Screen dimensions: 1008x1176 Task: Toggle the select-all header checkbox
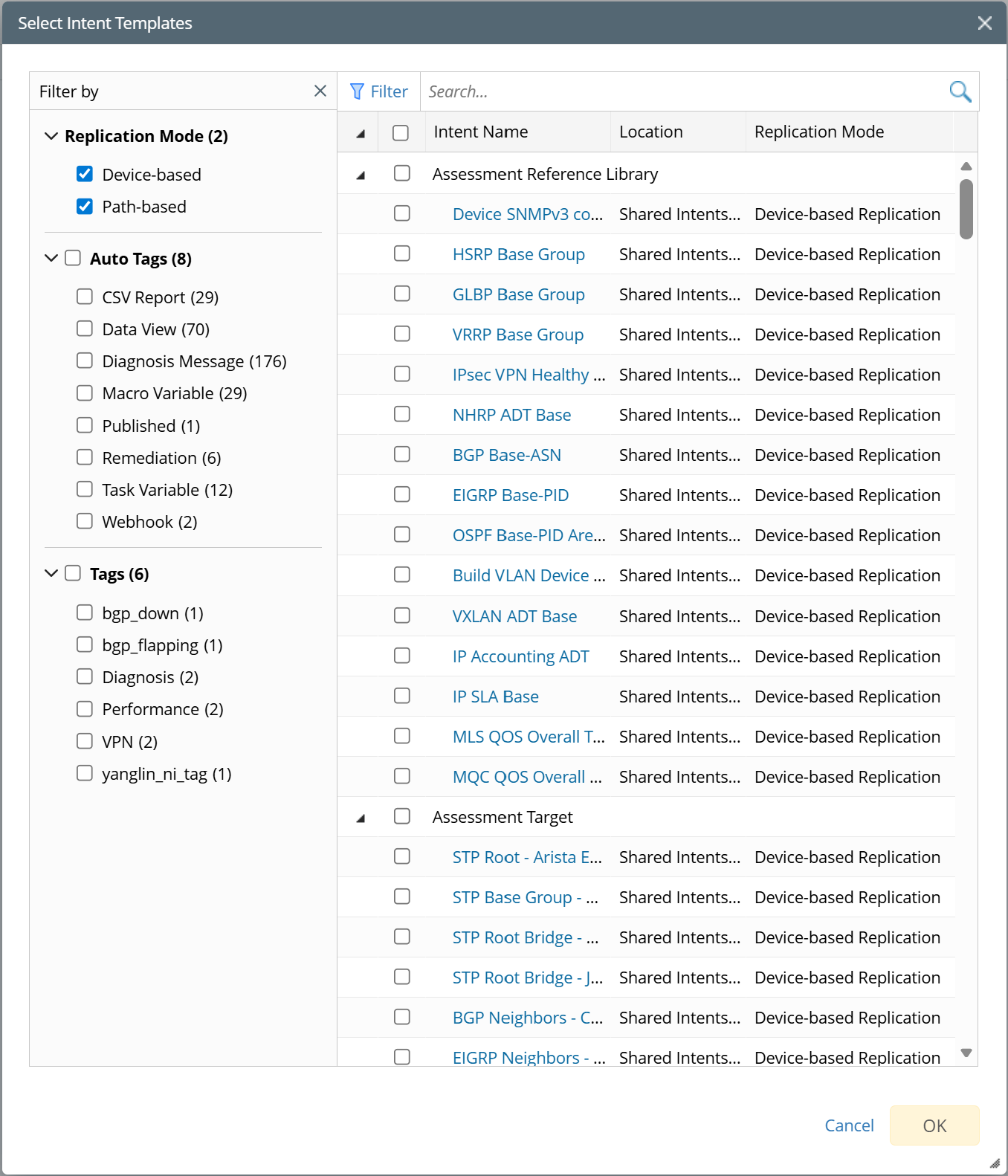point(401,132)
